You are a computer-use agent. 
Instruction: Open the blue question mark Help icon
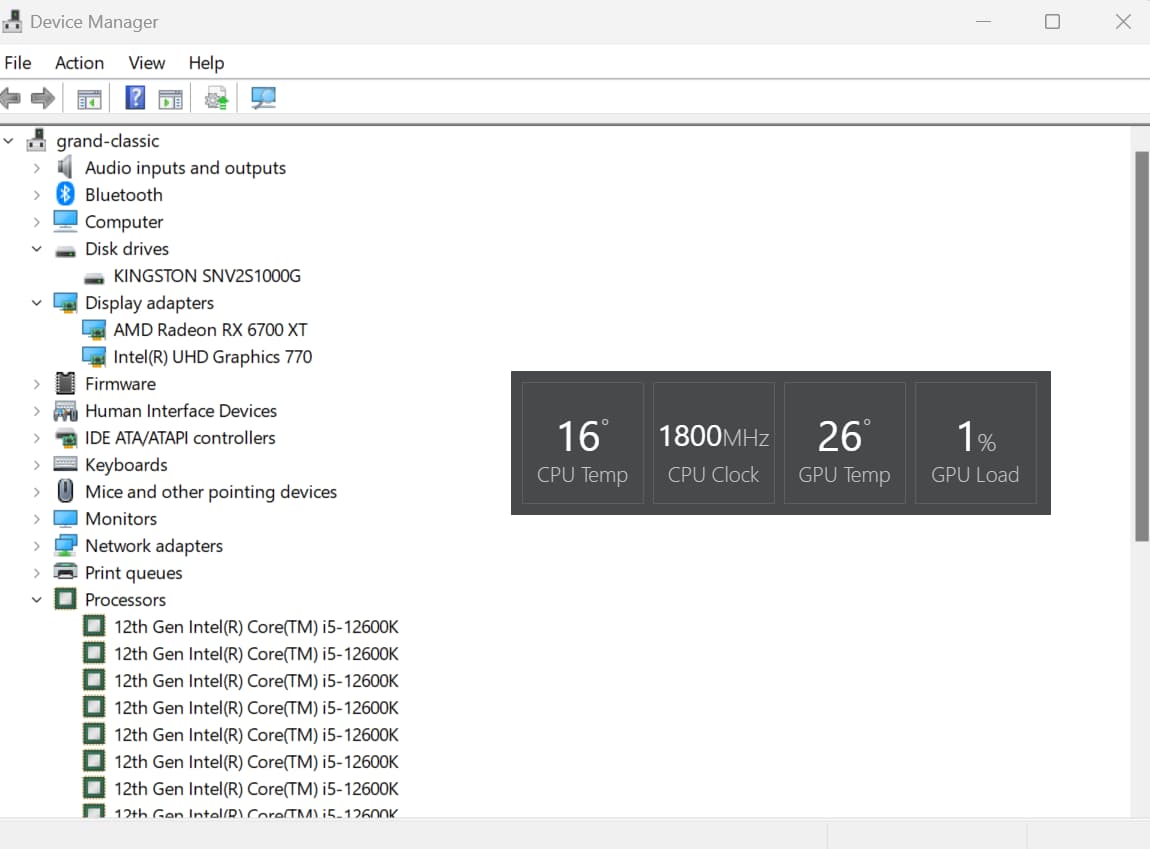pos(135,98)
